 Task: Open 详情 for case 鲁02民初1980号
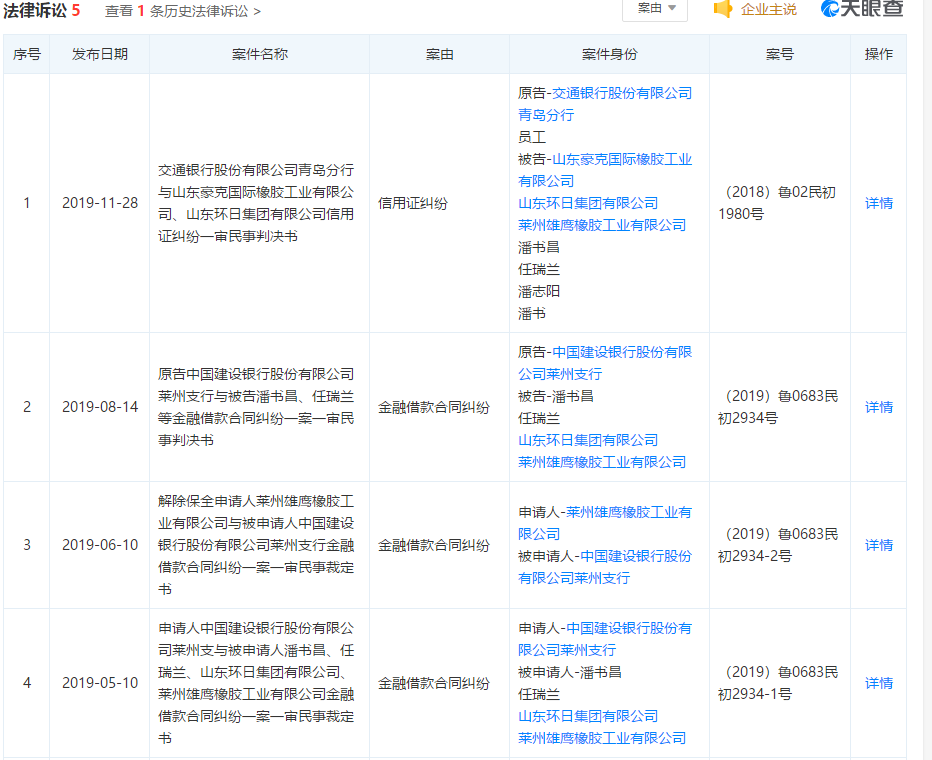click(x=879, y=203)
